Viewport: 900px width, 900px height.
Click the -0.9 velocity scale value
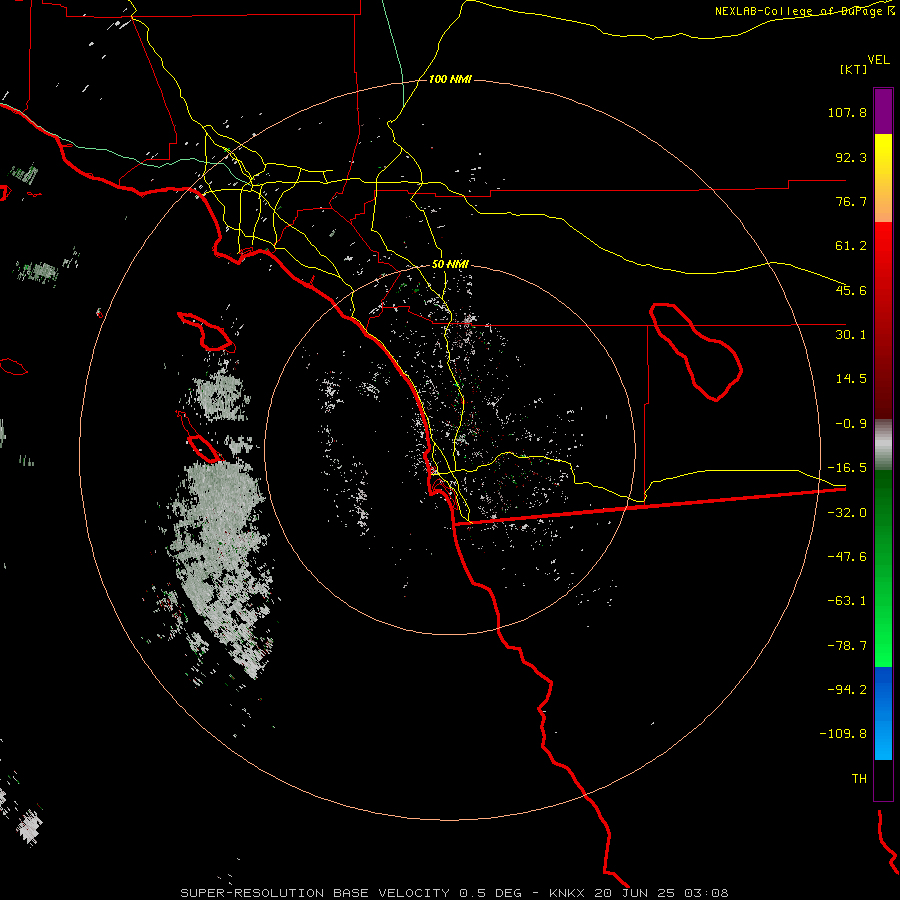coord(851,424)
